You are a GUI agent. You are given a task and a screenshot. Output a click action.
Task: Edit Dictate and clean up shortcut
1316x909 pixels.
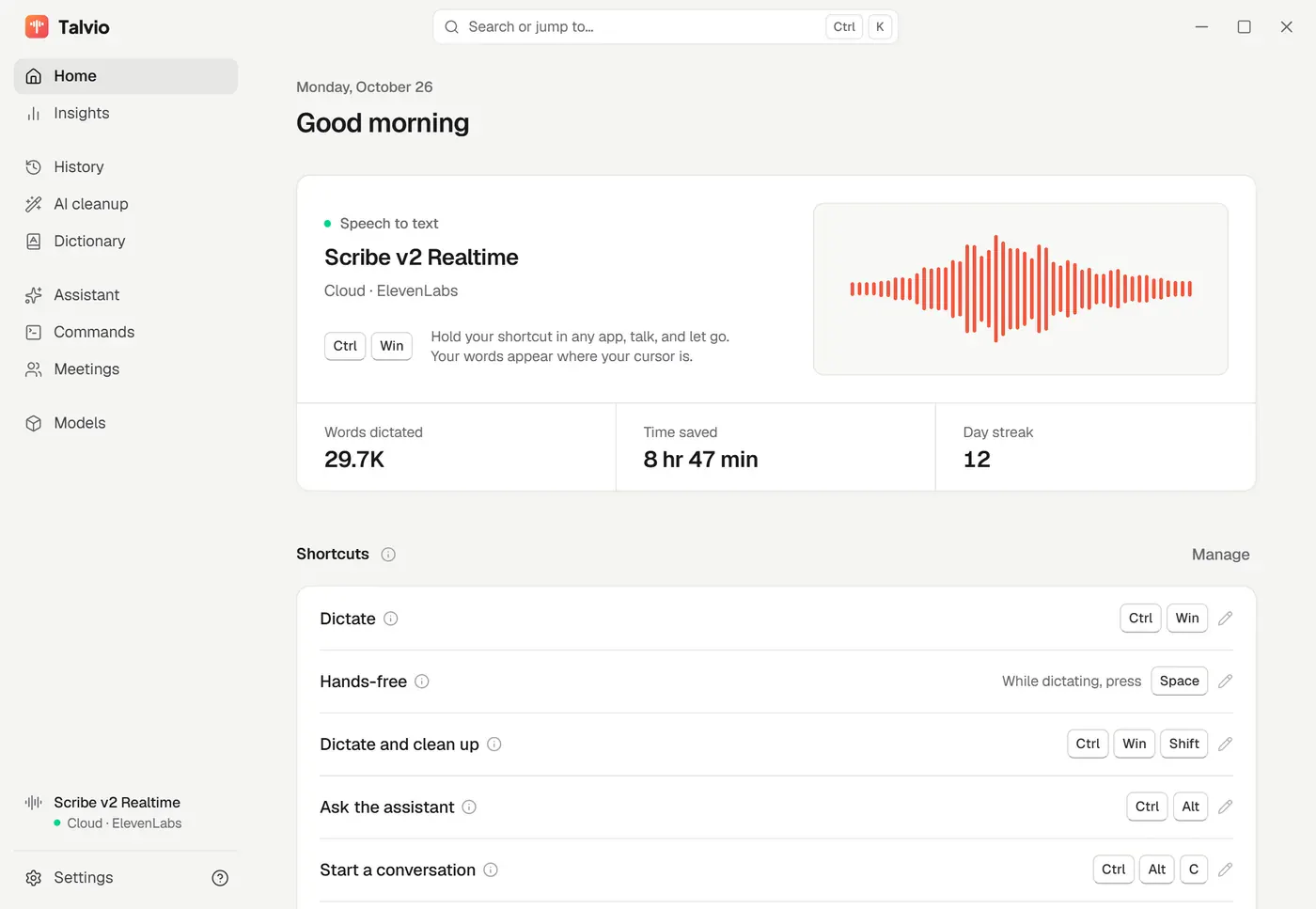1225,744
